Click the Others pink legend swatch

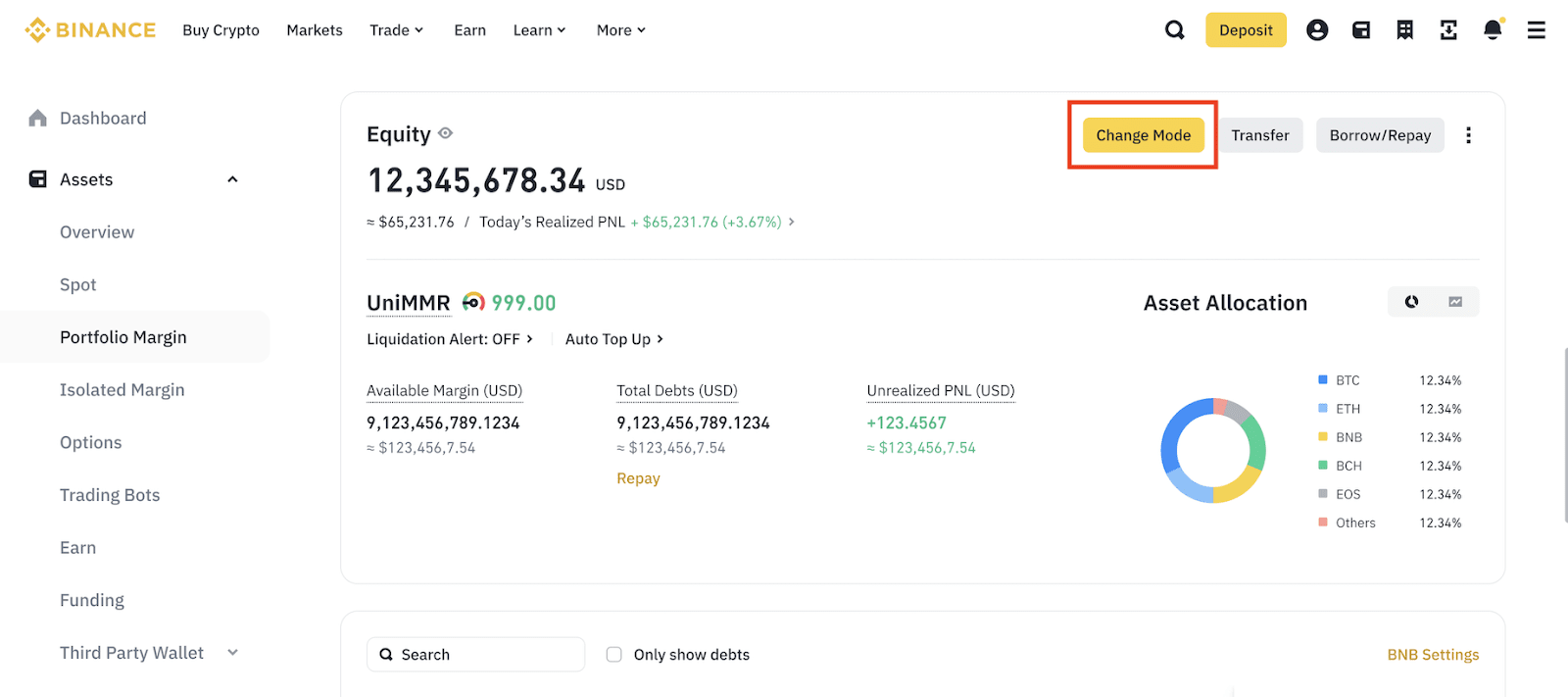(1323, 522)
